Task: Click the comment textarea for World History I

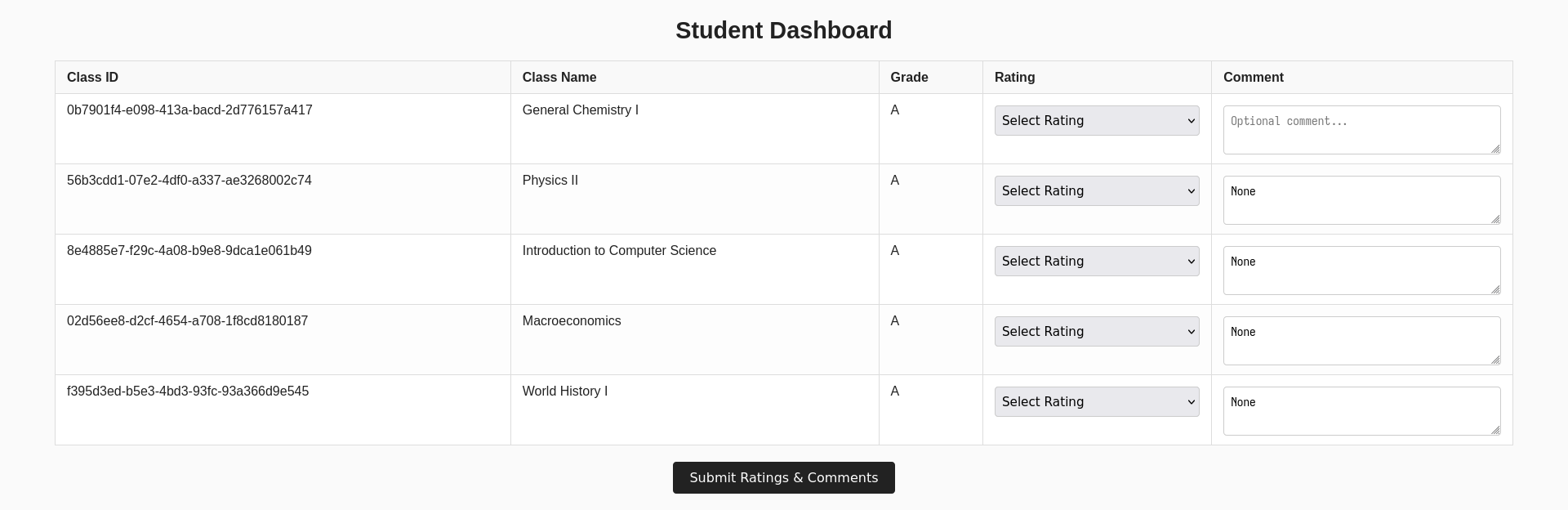Action: [1361, 410]
